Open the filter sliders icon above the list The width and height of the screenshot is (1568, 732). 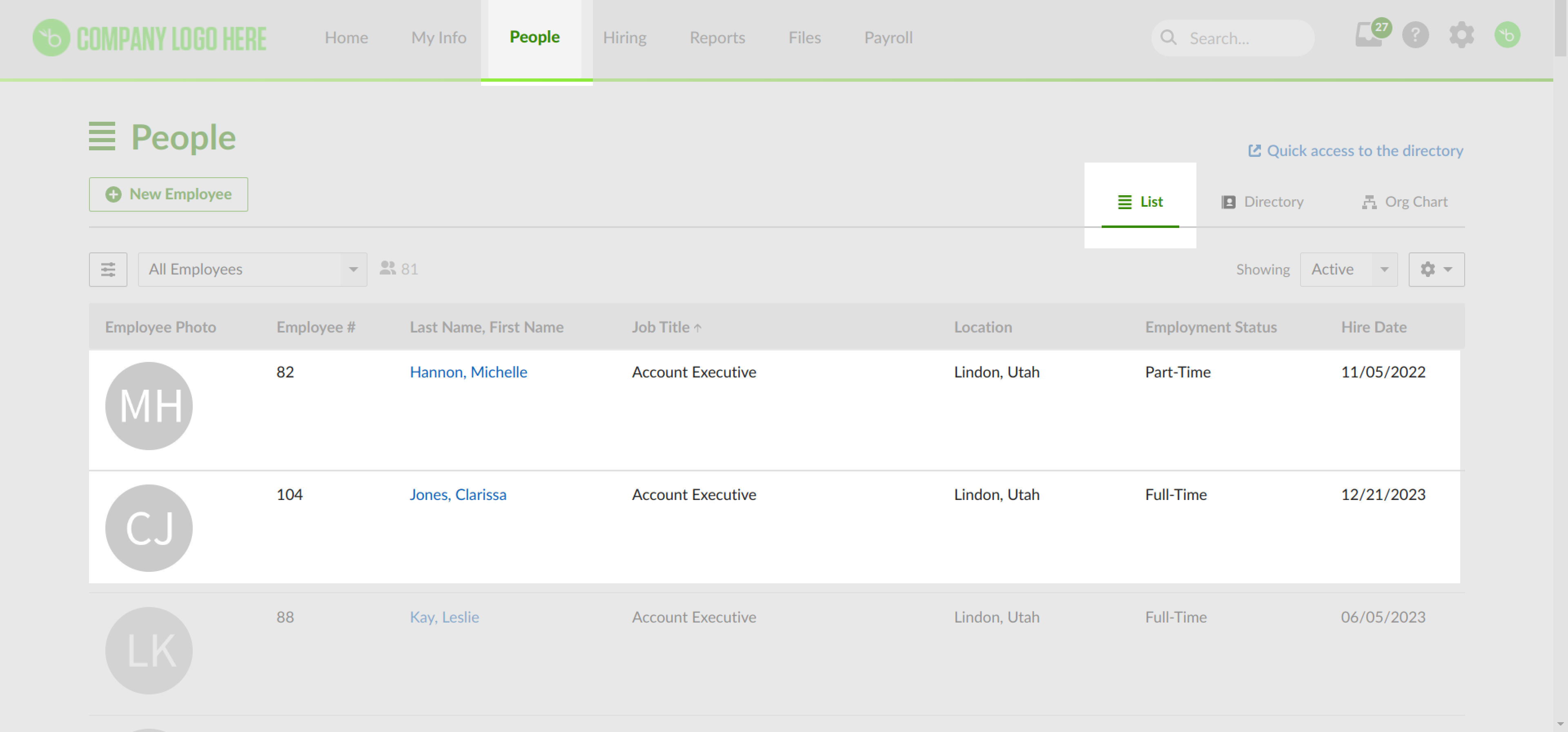click(x=108, y=268)
